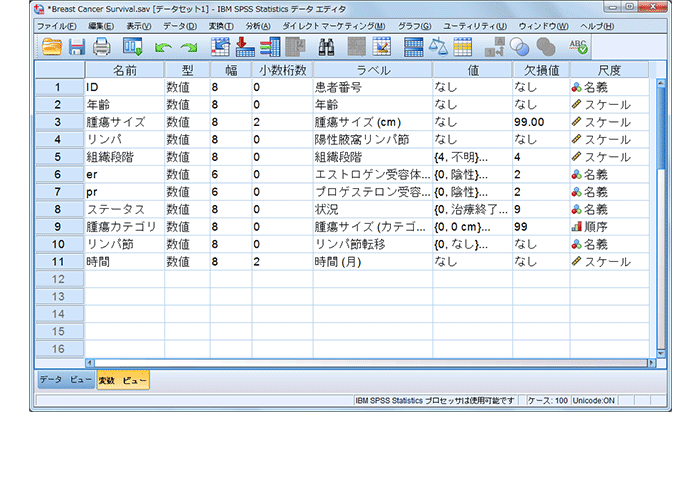This screenshot has height=500, width=700.
Task: Click the name cell pr
Action: pos(125,192)
